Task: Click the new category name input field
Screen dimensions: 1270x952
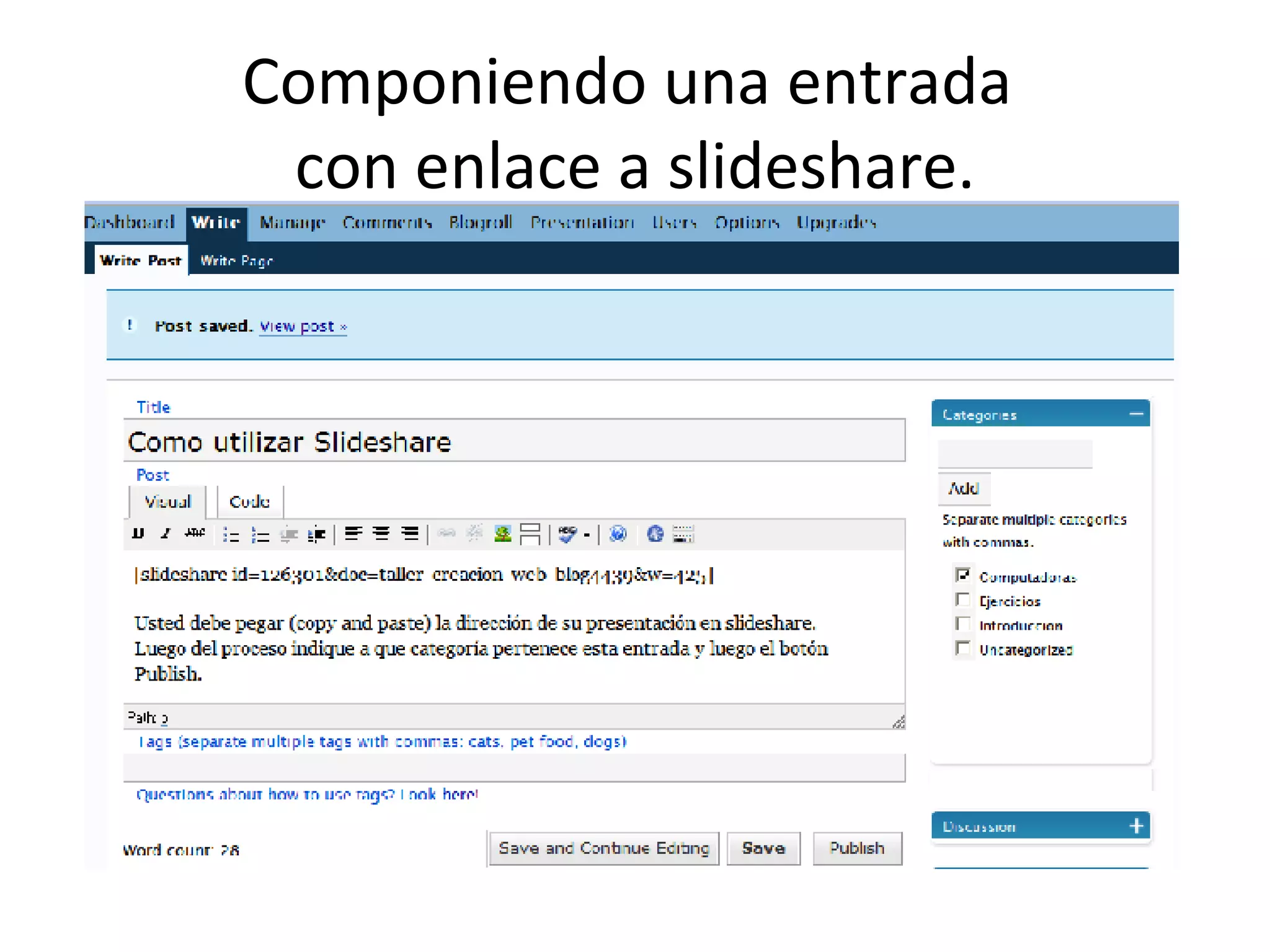Action: coord(1015,454)
